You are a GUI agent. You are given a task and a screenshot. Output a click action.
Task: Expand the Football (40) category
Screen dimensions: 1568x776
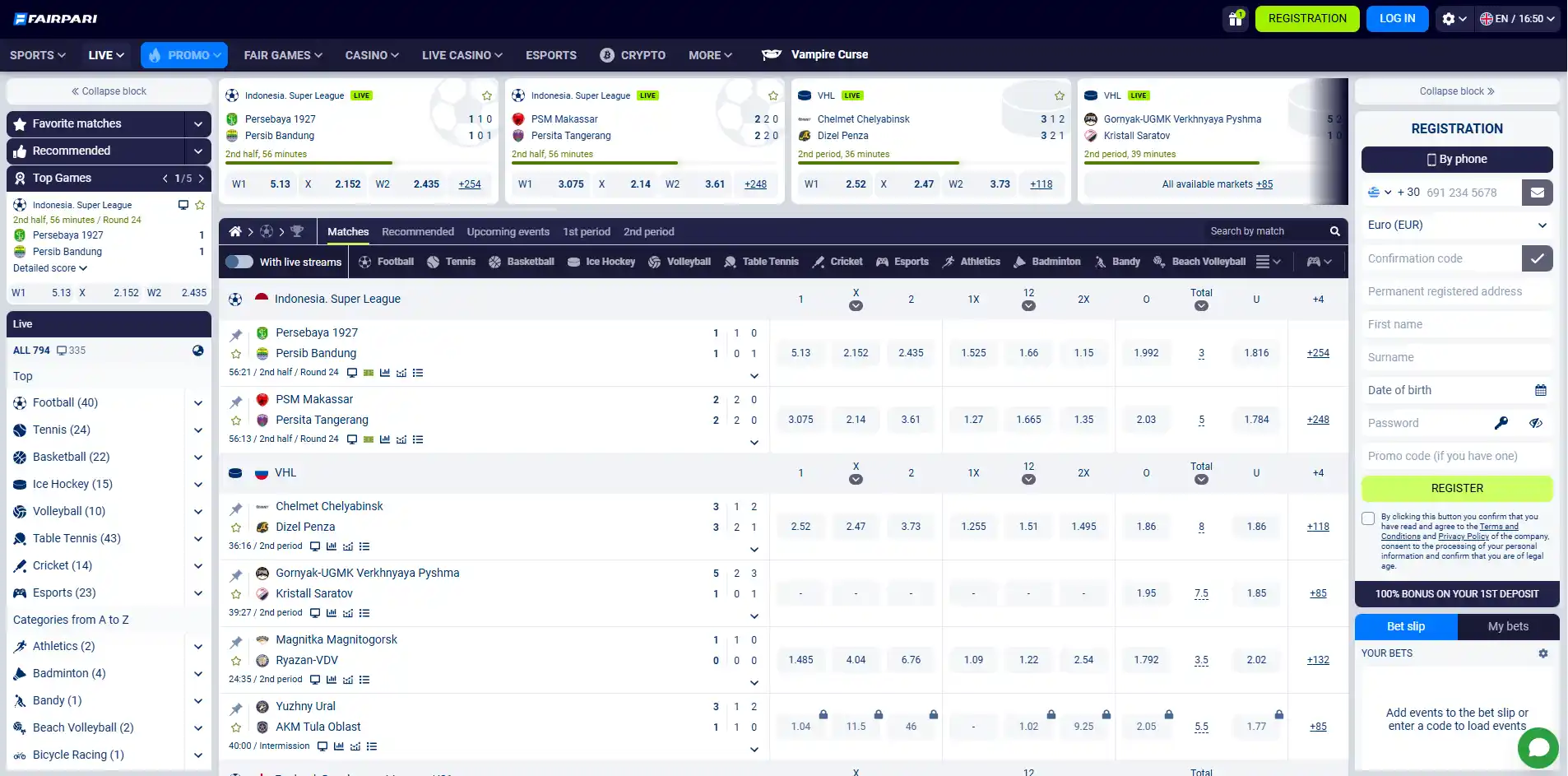197,403
